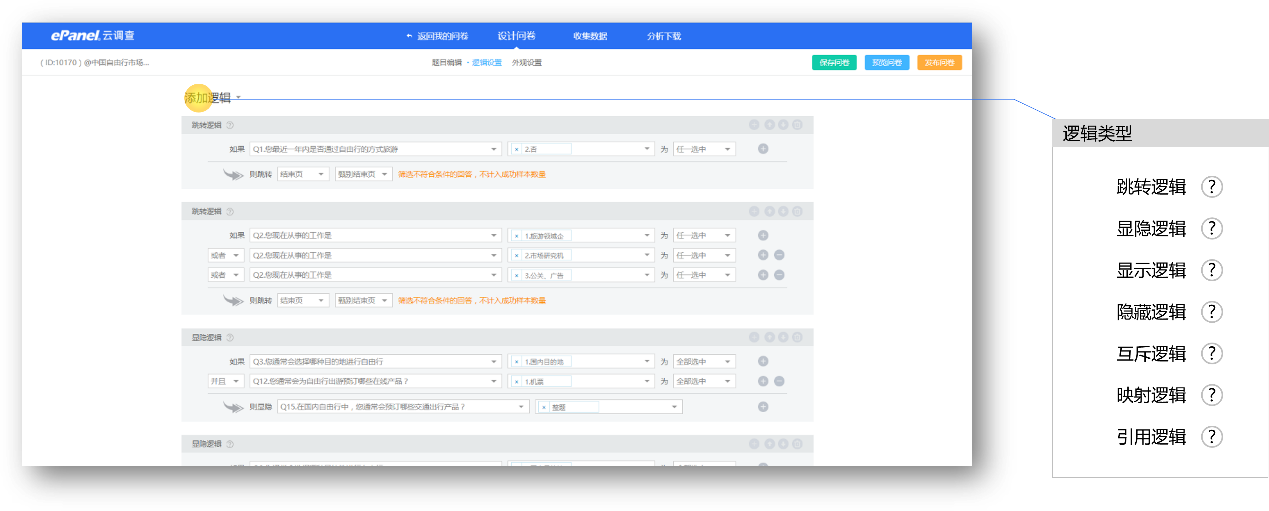Screen dimensions: 1269x511
Task: Open the Q1 question dropdown
Action: point(375,149)
